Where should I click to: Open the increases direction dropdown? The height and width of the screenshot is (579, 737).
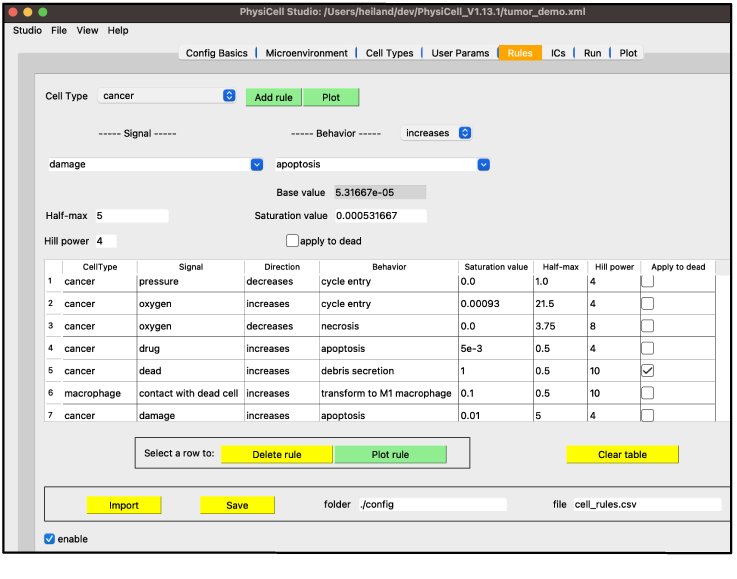[x=436, y=133]
